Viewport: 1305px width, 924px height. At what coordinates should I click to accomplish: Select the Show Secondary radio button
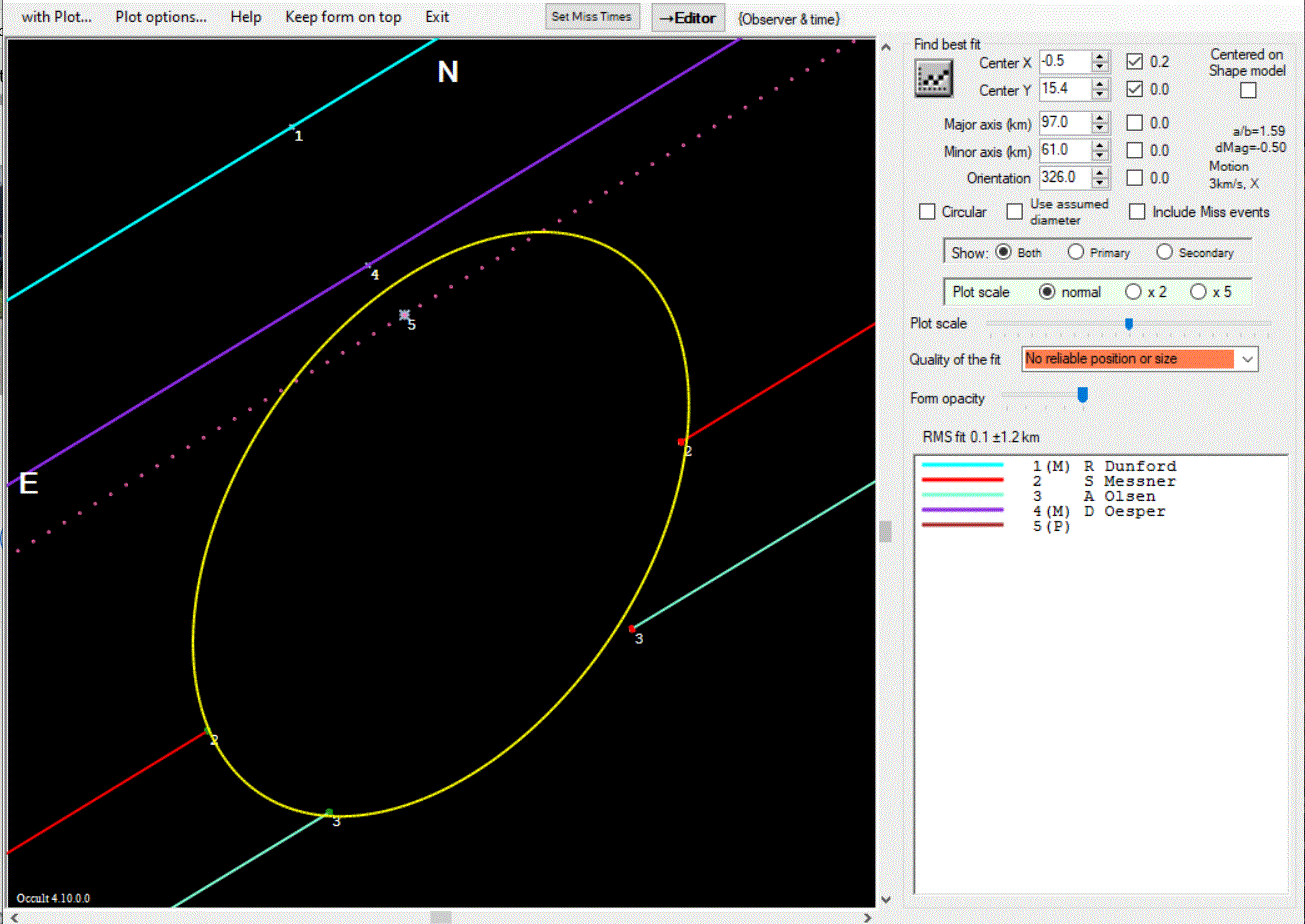click(x=1164, y=252)
